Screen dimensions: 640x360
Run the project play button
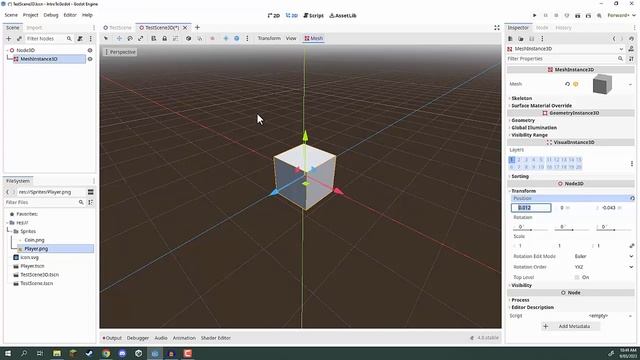[534, 16]
